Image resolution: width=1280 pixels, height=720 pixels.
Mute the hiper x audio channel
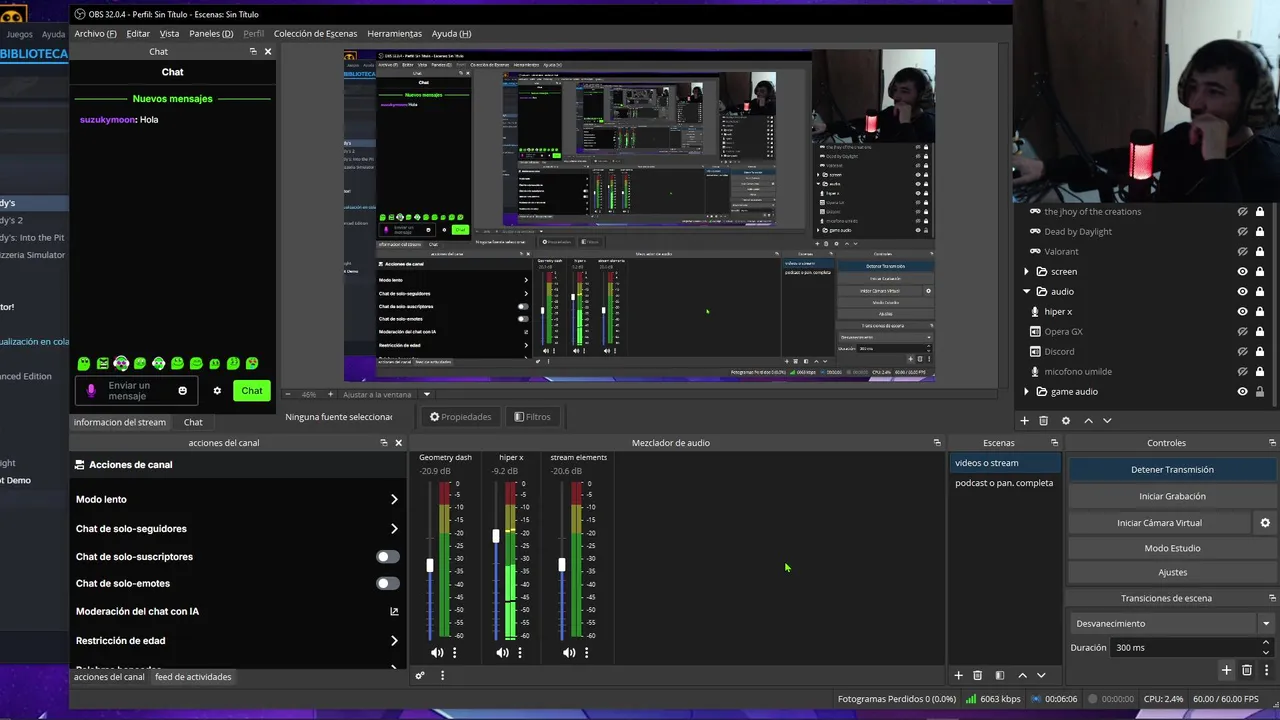502,652
